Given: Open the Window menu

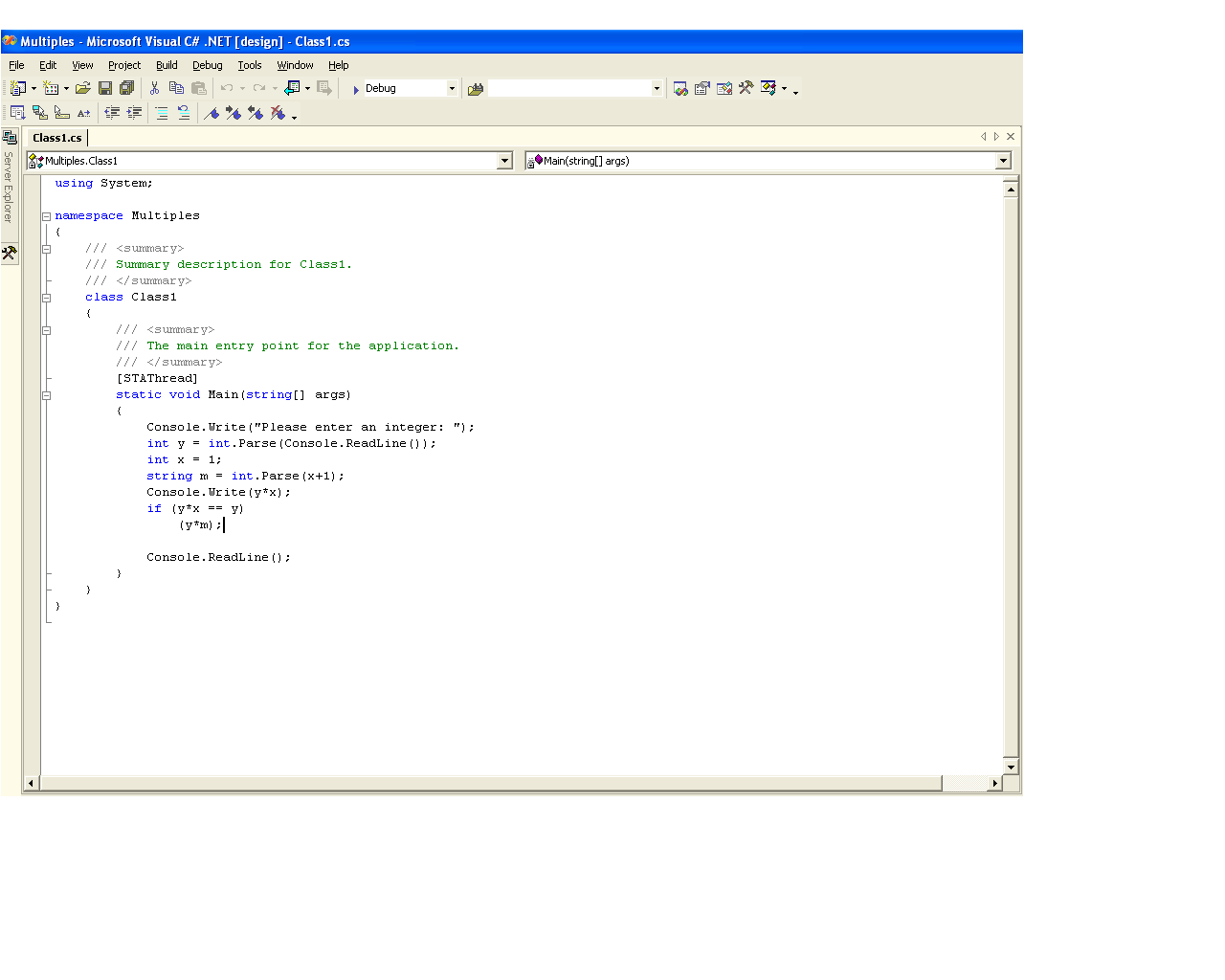Looking at the screenshot, I should [x=295, y=65].
